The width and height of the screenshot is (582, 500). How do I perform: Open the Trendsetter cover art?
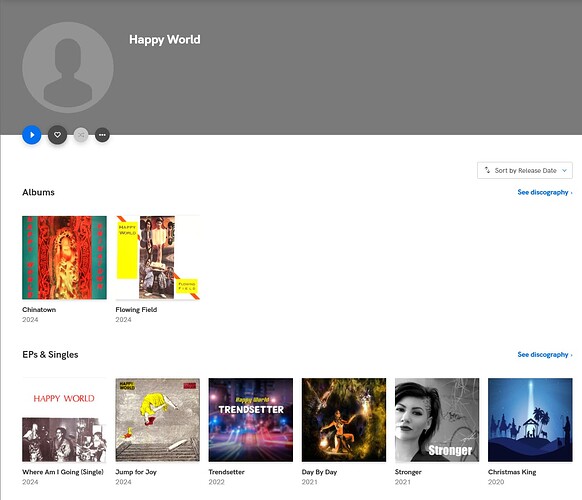point(251,420)
